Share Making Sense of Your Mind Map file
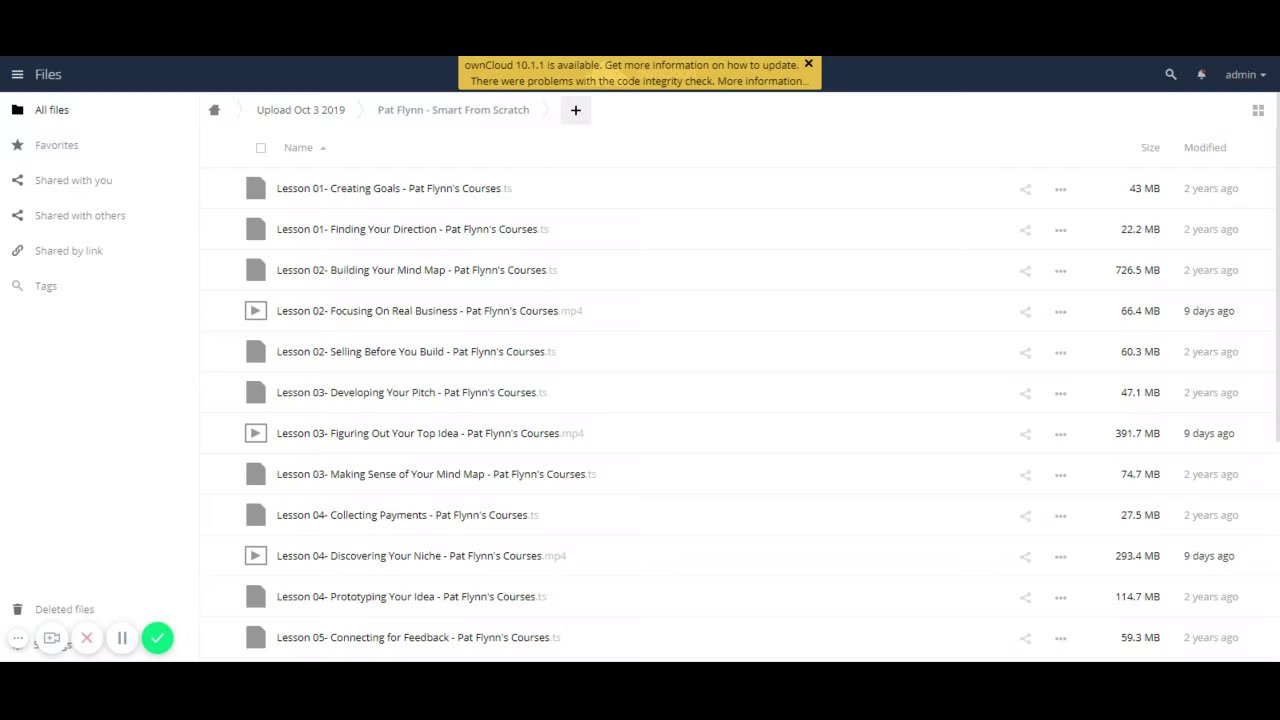The height and width of the screenshot is (720, 1280). (x=1025, y=475)
